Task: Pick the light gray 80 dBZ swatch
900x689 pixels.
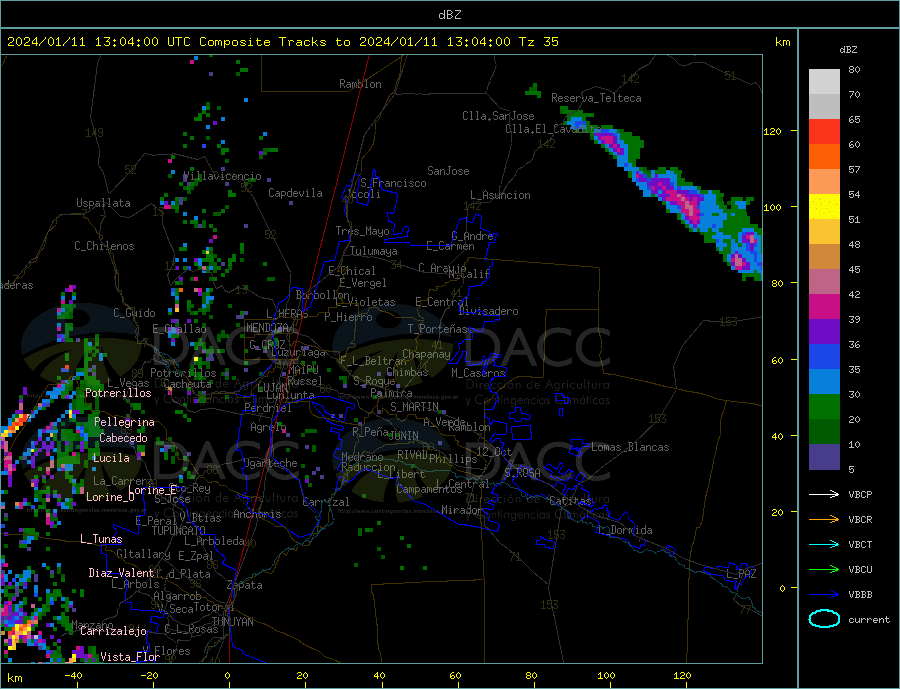Action: pyautogui.click(x=824, y=82)
